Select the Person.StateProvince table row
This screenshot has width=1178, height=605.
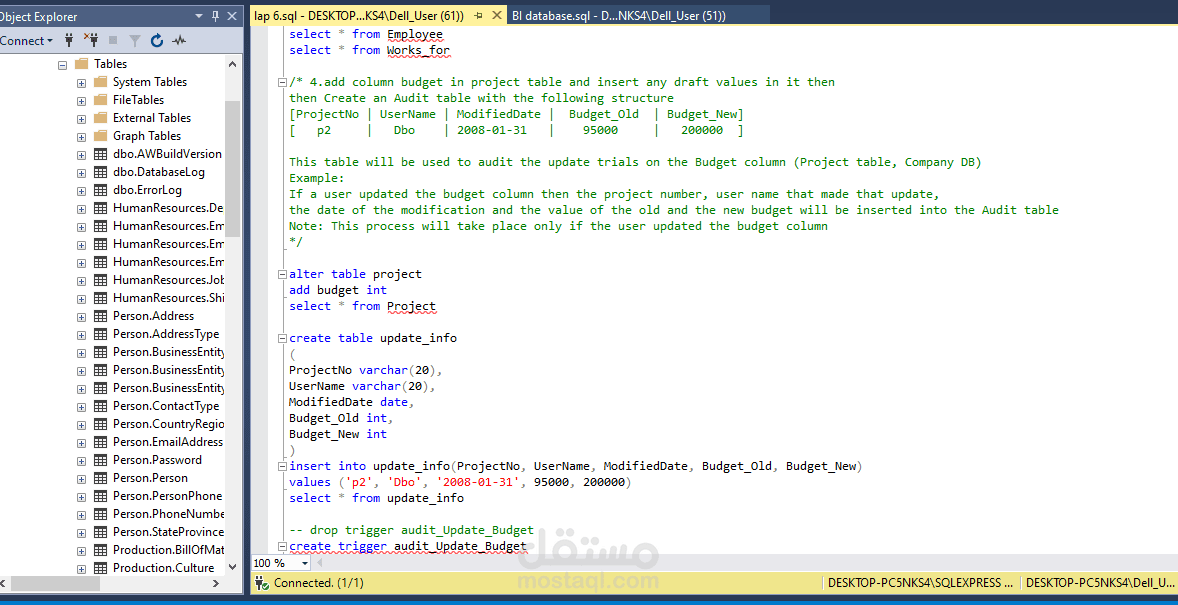(168, 532)
